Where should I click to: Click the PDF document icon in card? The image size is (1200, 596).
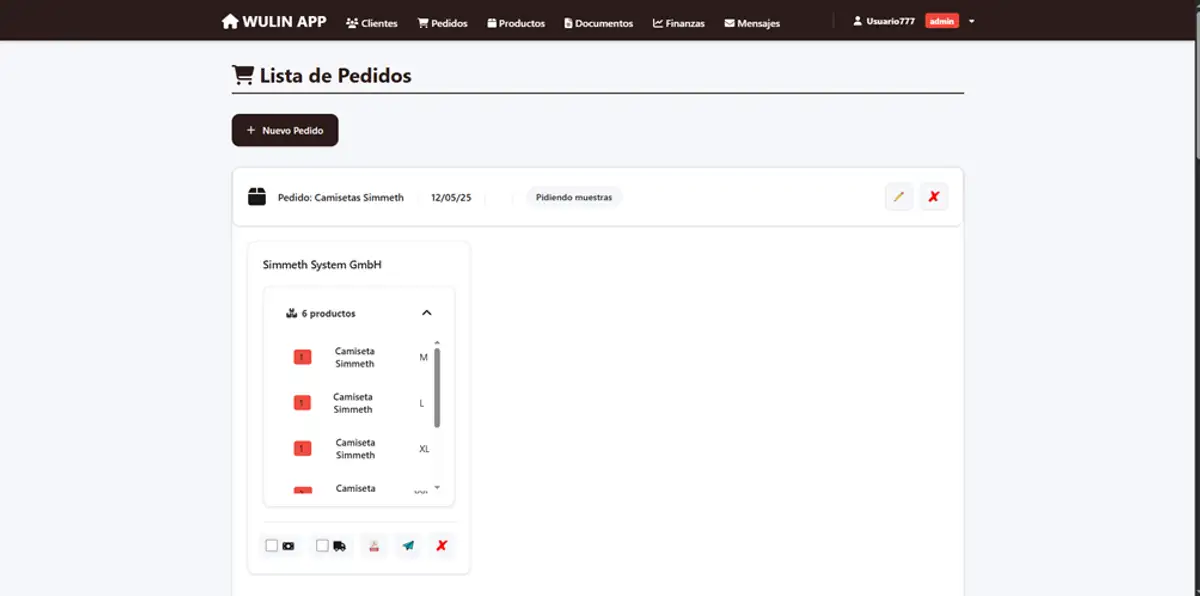374,546
